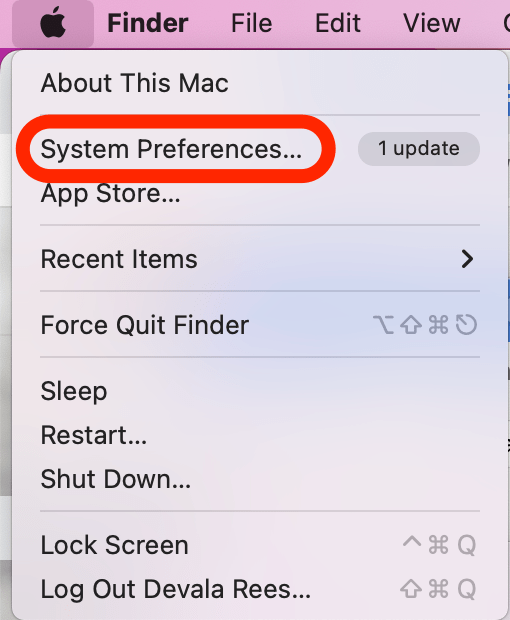The image size is (510, 620).
Task: Click the Log Out shortcut symbols
Action: pyautogui.click(x=438, y=589)
